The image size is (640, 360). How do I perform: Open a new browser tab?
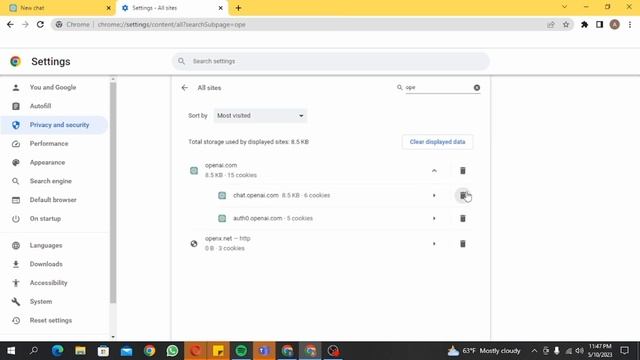(x=238, y=8)
